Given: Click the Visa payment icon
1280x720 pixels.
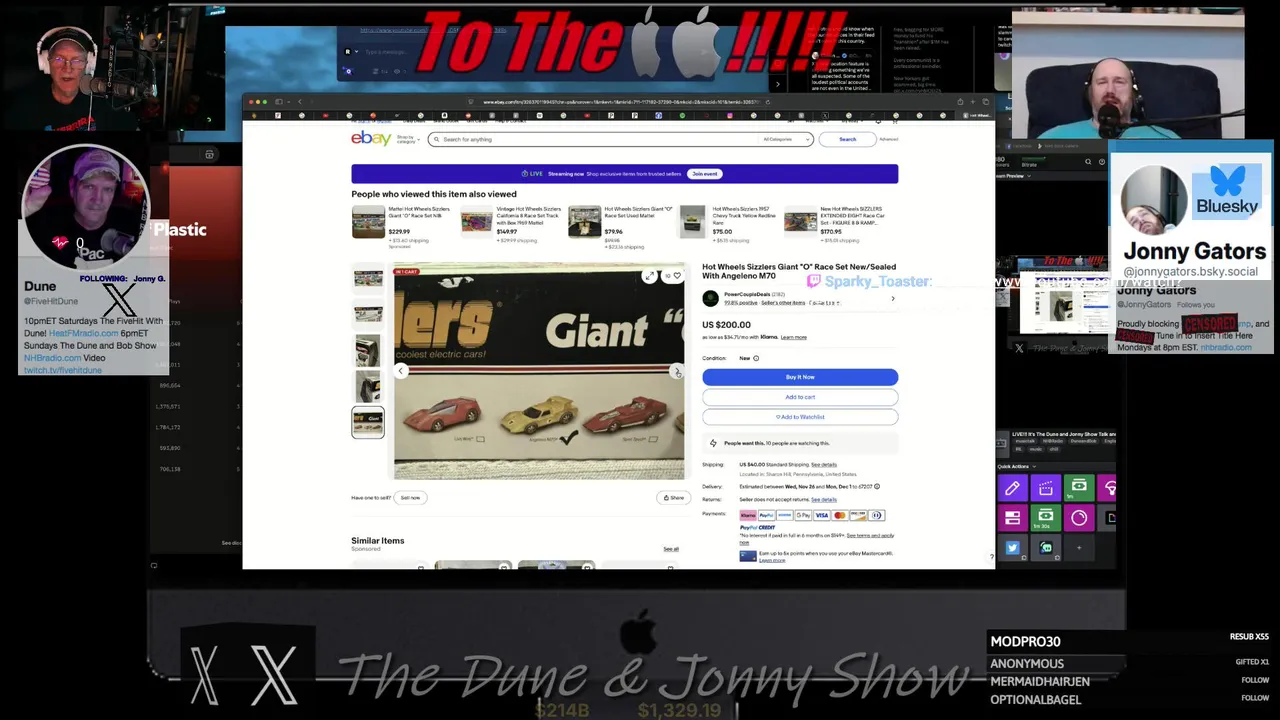Looking at the screenshot, I should point(821,515).
